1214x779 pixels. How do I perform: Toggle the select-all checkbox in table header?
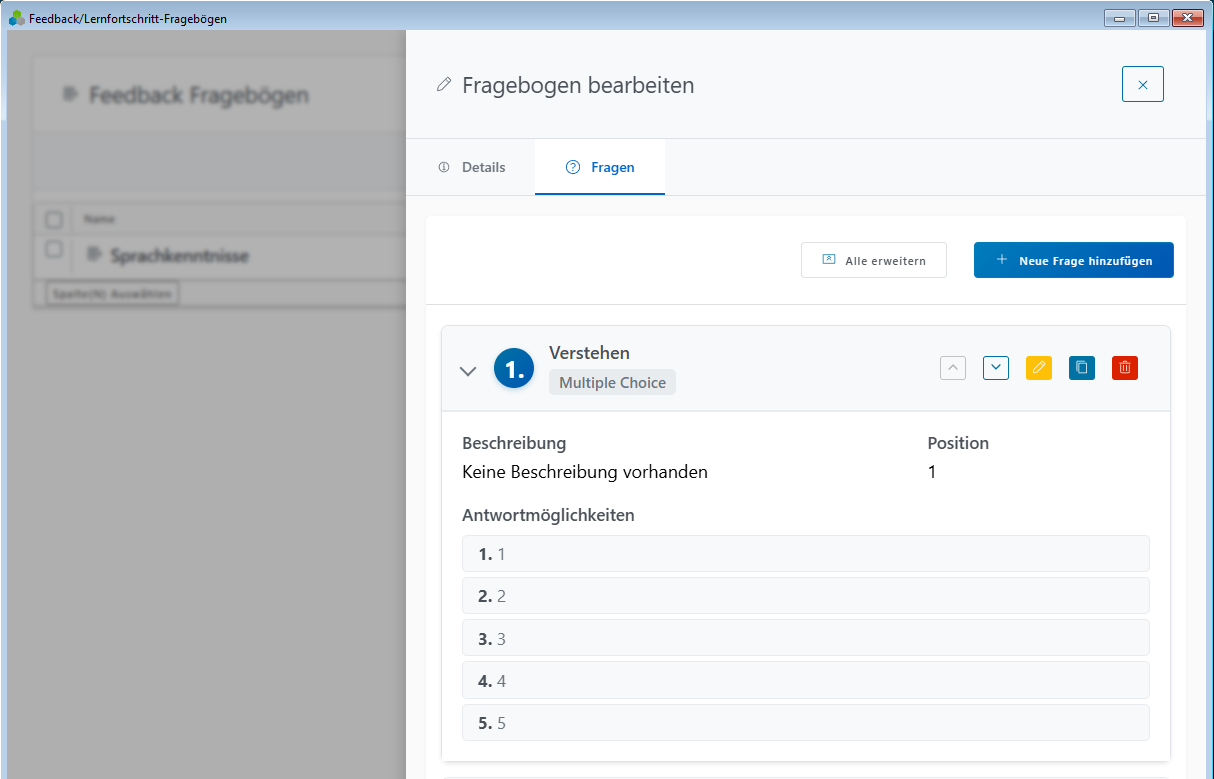(x=54, y=219)
